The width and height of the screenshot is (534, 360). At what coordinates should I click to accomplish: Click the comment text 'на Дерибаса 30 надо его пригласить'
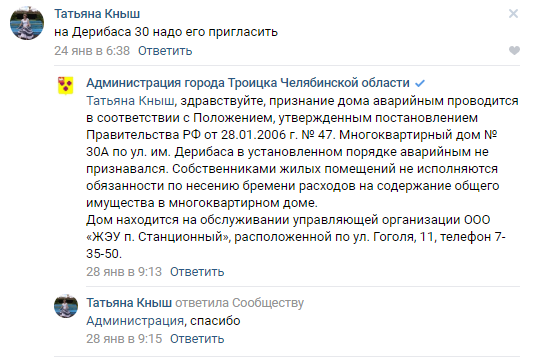click(x=166, y=32)
